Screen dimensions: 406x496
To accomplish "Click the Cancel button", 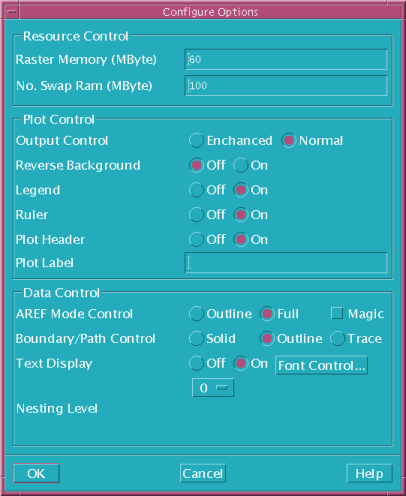I will 203,473.
